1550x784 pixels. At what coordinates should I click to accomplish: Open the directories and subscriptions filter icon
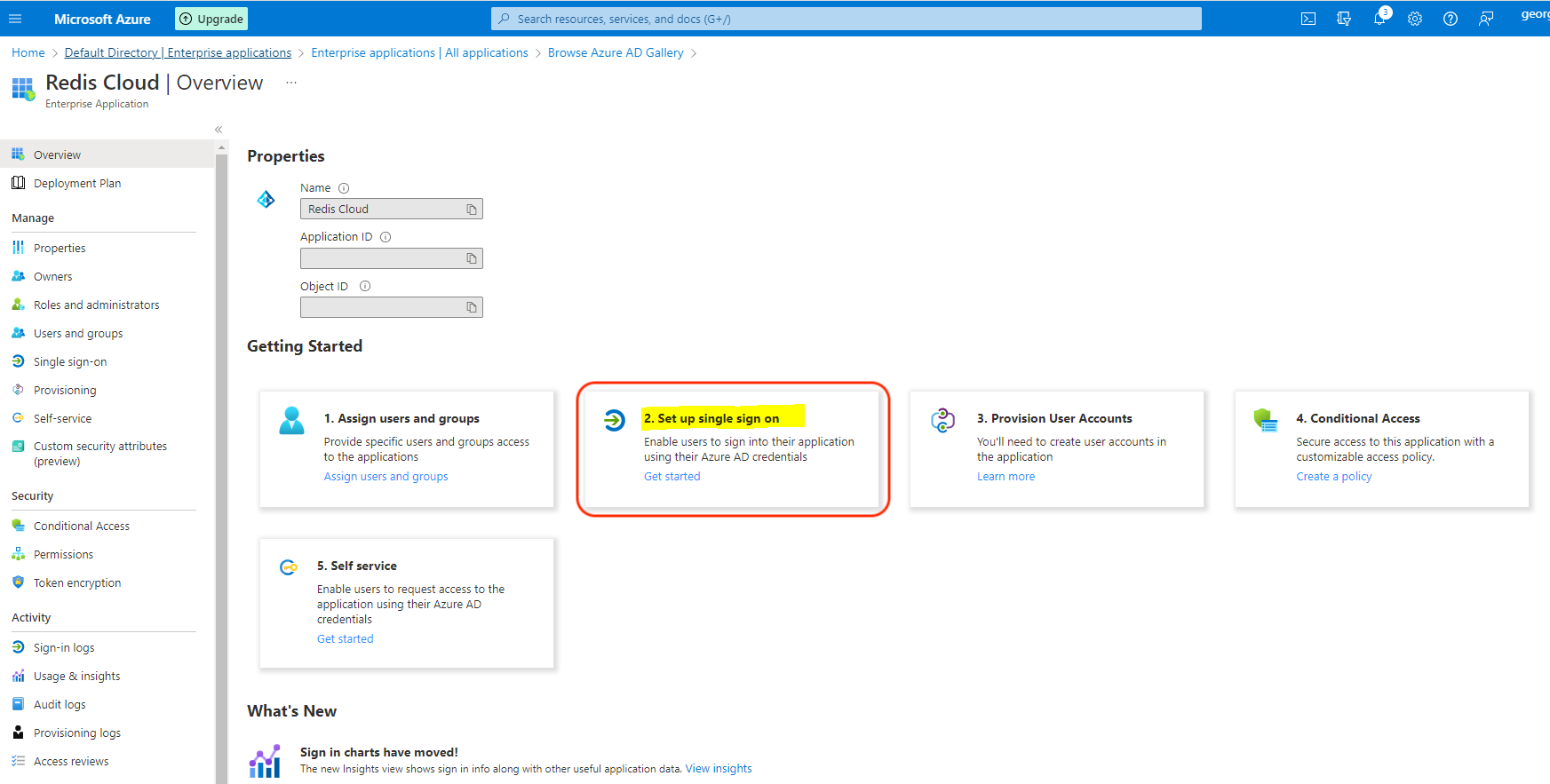point(1344,19)
